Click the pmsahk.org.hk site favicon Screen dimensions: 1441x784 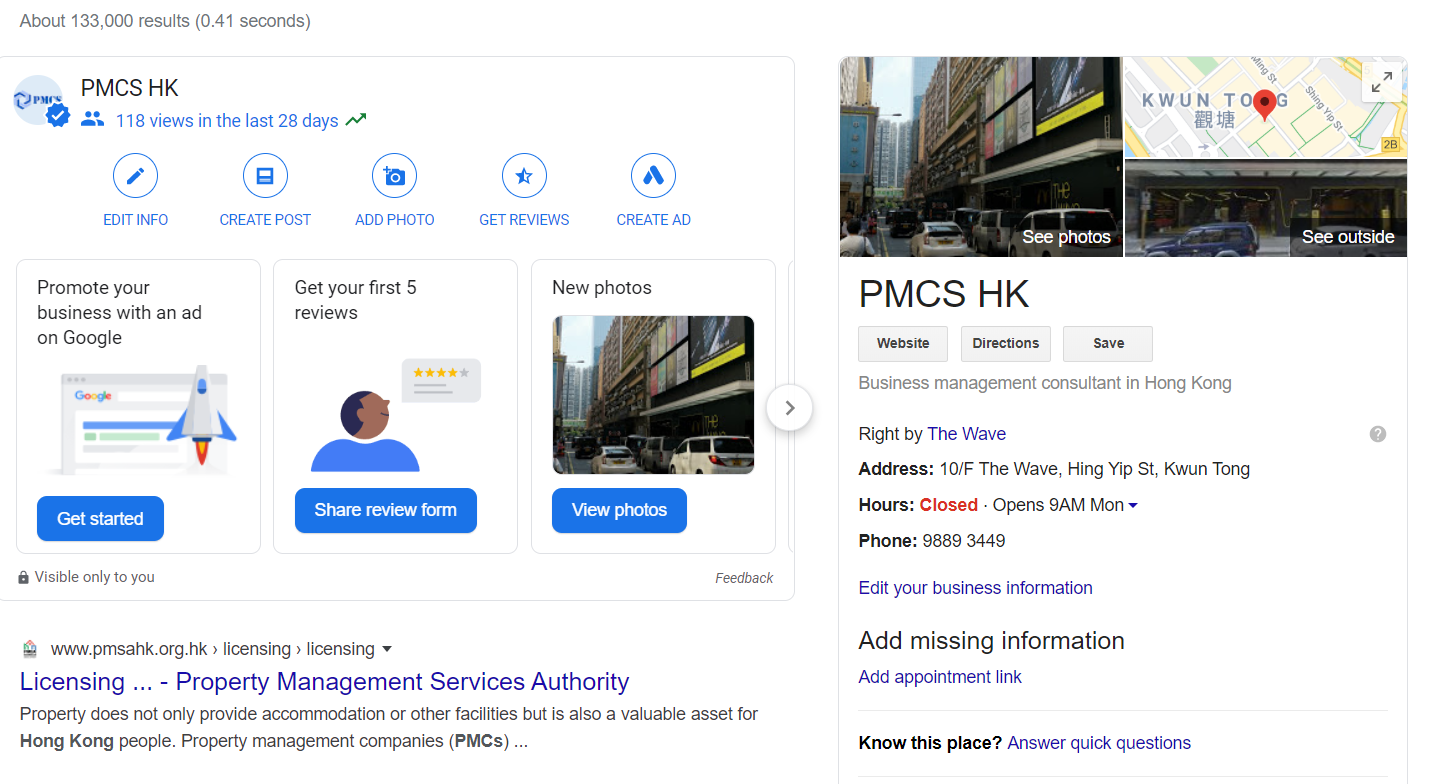pos(30,649)
